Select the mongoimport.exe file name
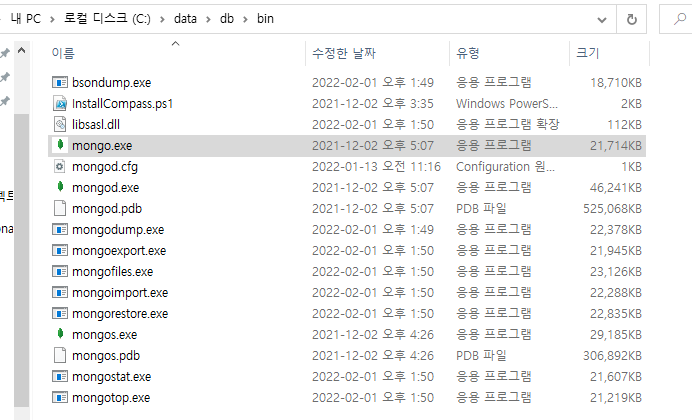 coord(120,292)
